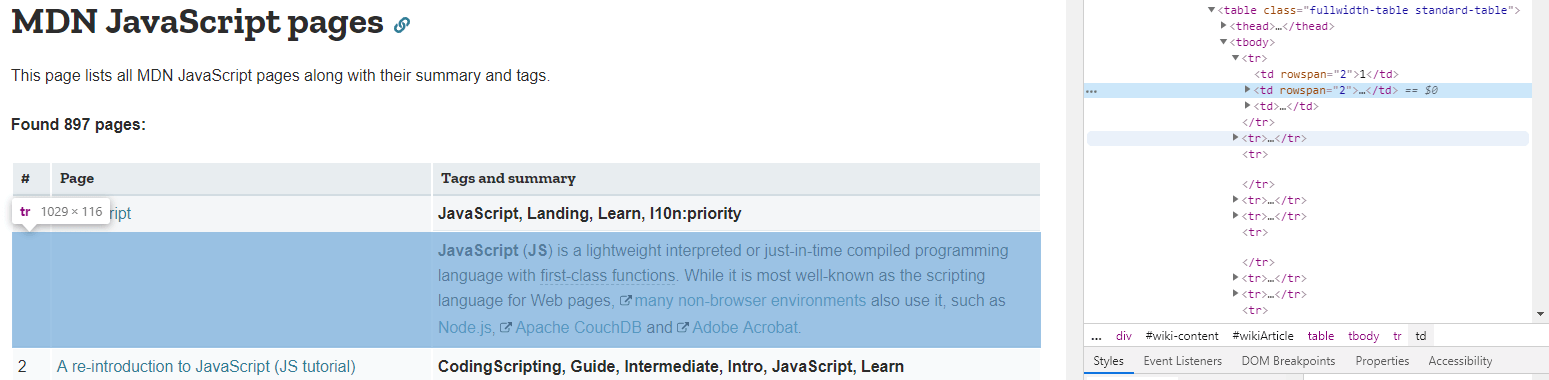The width and height of the screenshot is (1549, 380).
Task: Select the Properties tab in DevTools
Action: [x=1382, y=361]
